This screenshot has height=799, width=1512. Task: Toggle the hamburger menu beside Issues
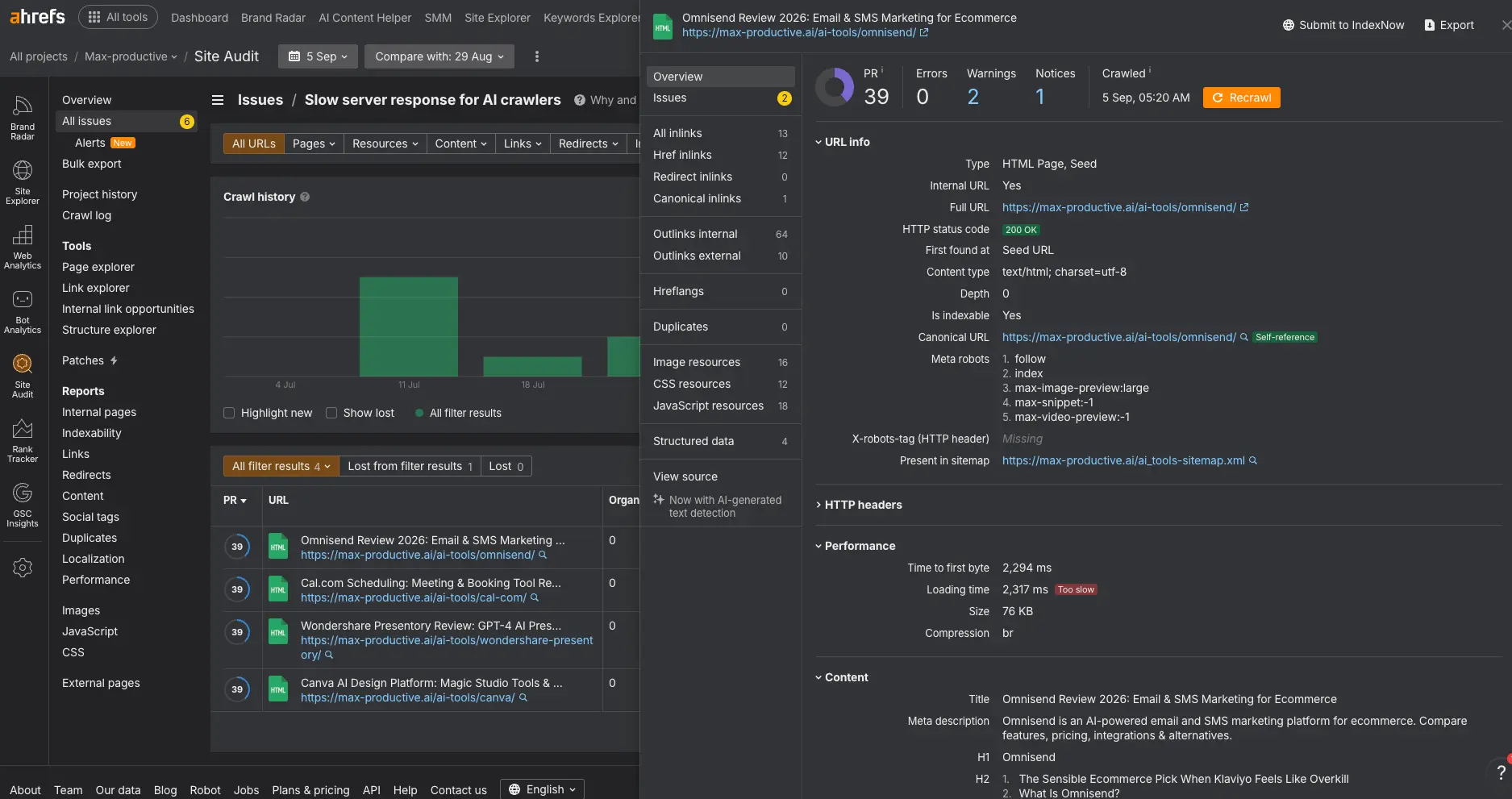coord(218,100)
